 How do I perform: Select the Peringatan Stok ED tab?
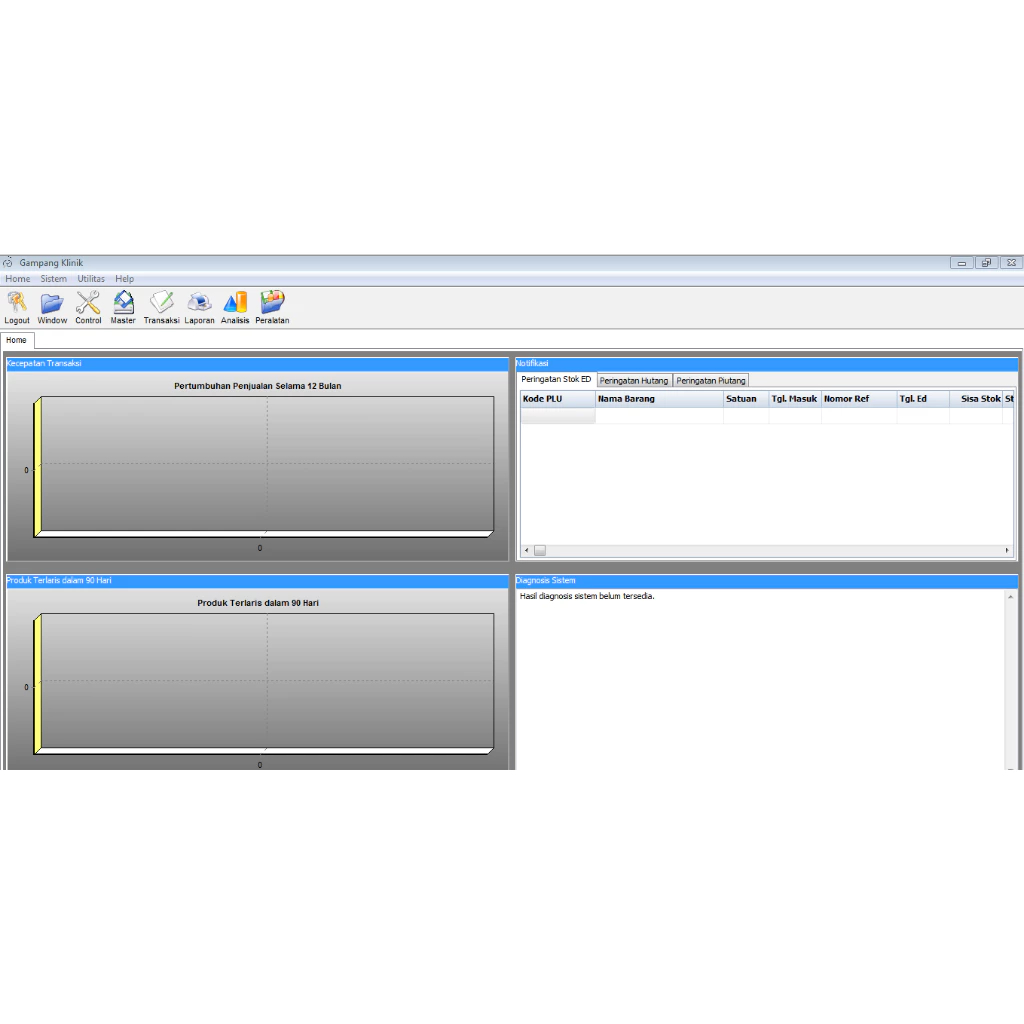(x=556, y=380)
